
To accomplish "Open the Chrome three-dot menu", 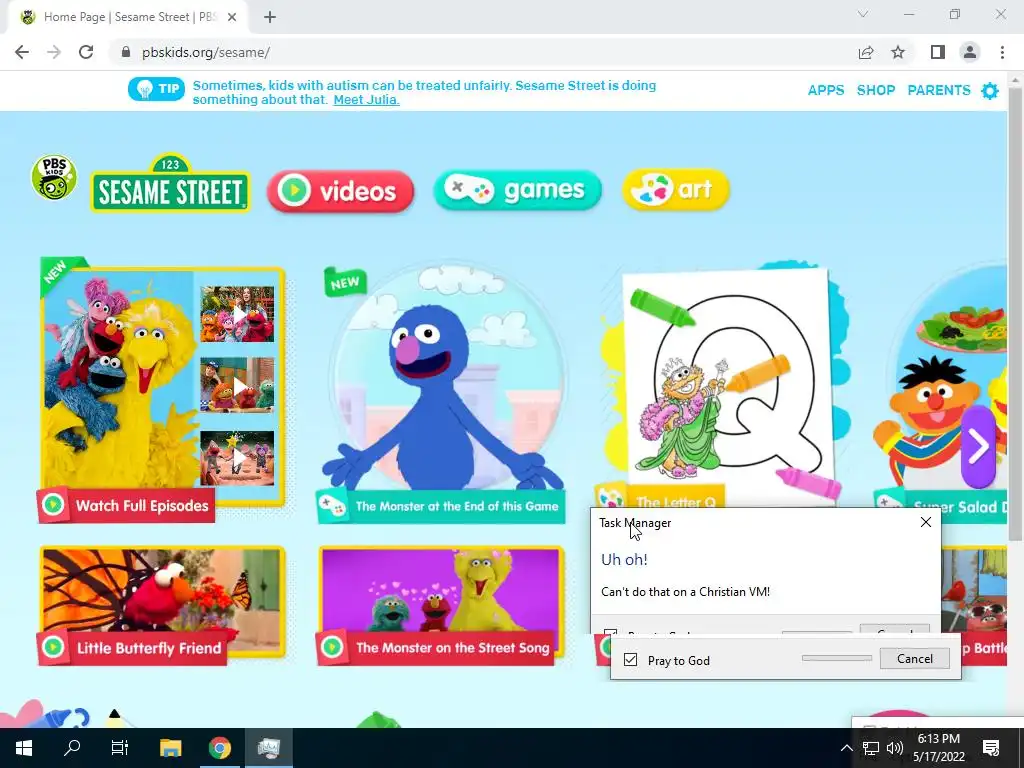I will point(1002,52).
